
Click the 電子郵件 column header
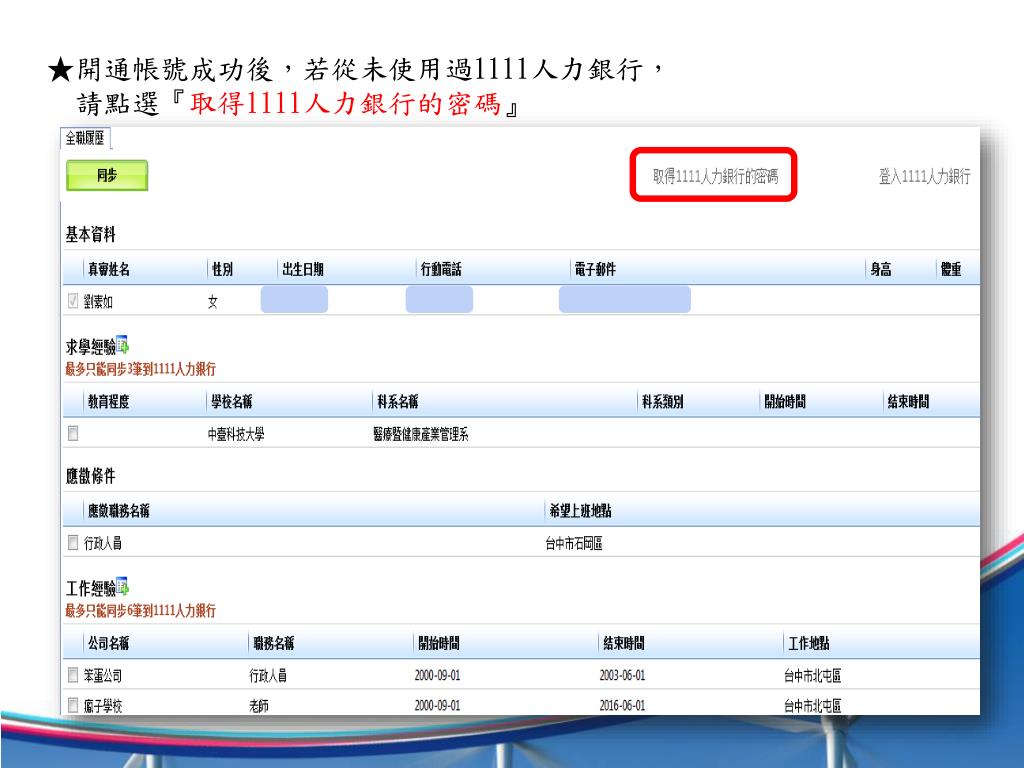pos(595,269)
